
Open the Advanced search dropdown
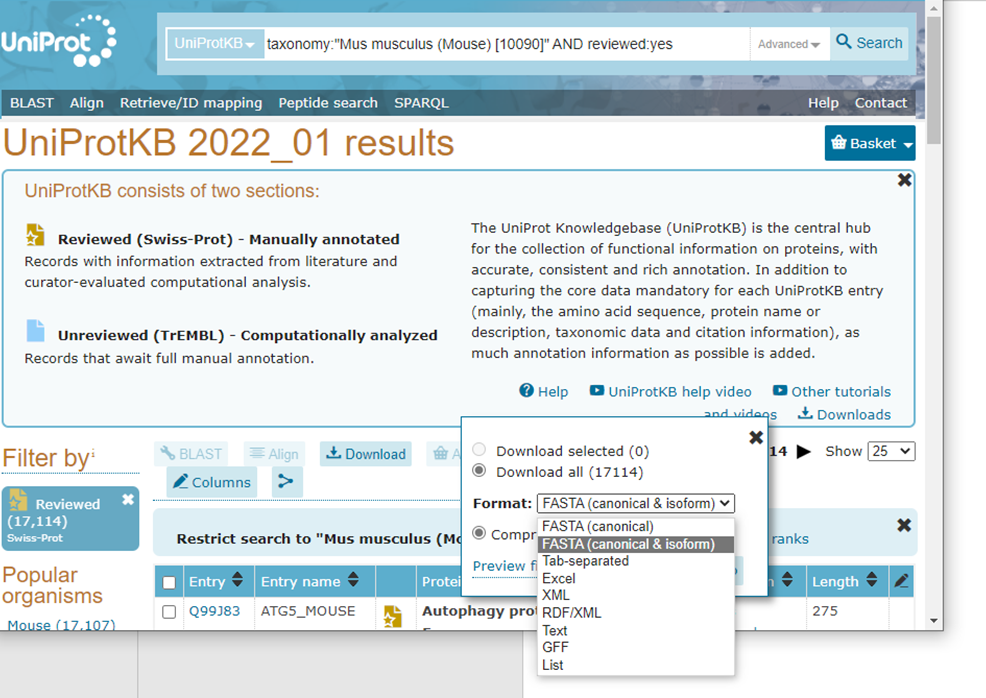[789, 44]
